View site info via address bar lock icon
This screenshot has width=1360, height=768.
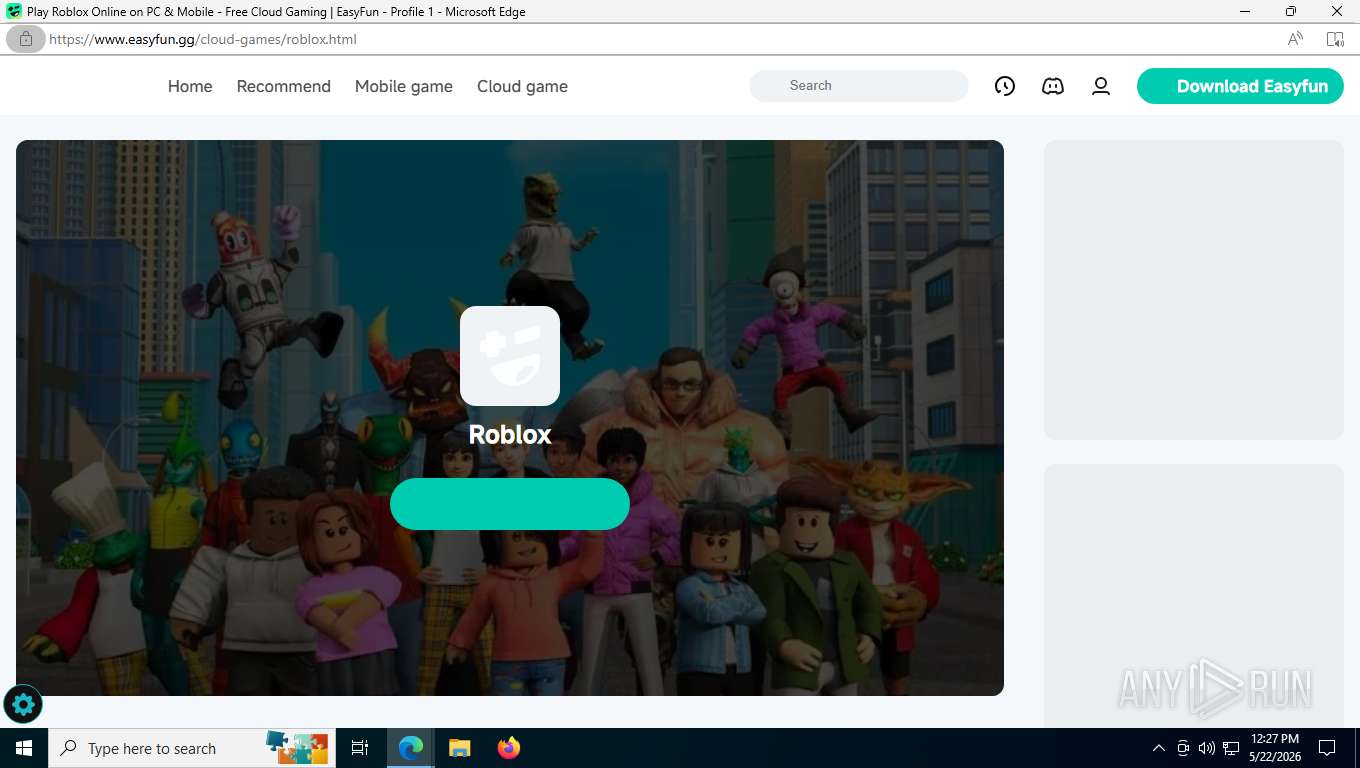tap(26, 39)
